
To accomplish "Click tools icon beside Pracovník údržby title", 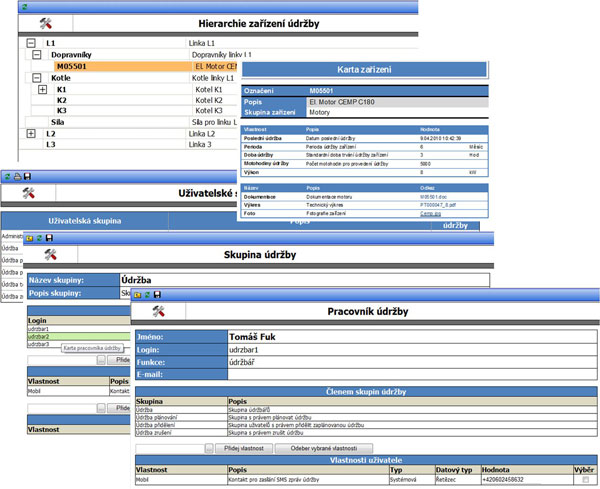I will pos(158,311).
